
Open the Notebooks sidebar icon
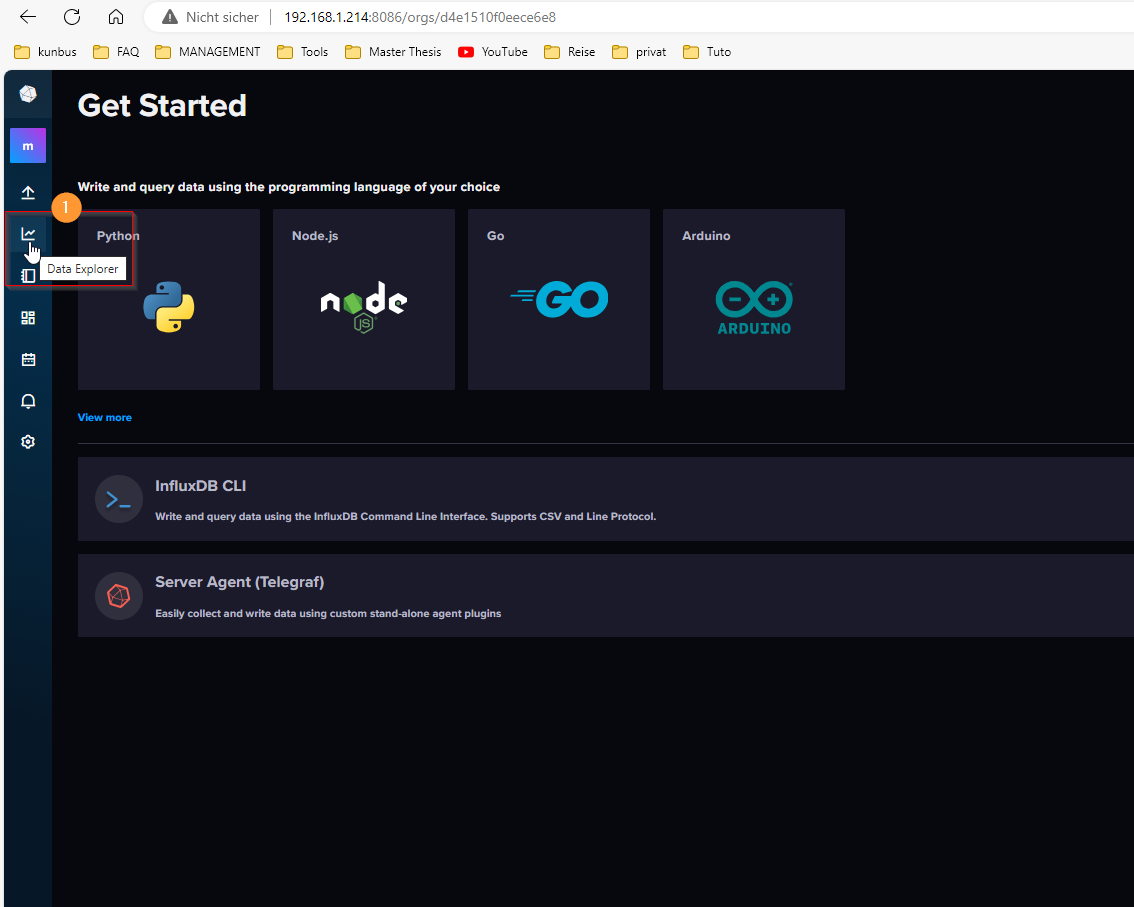click(28, 276)
